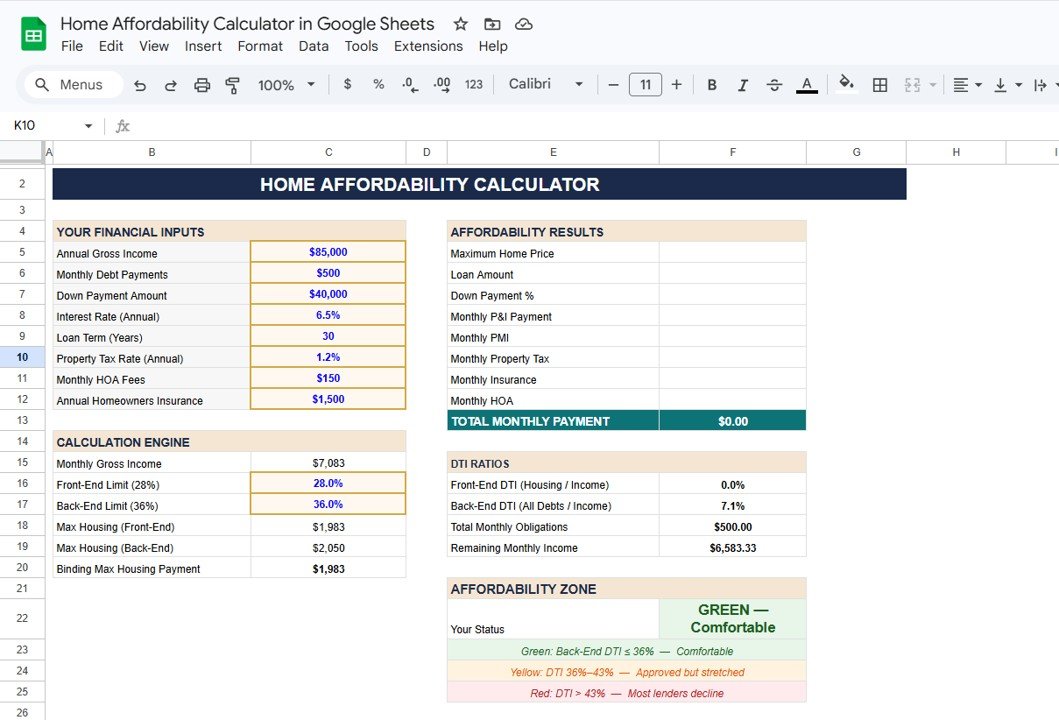Click the paint format tool
The height and width of the screenshot is (720, 1059).
tap(232, 85)
